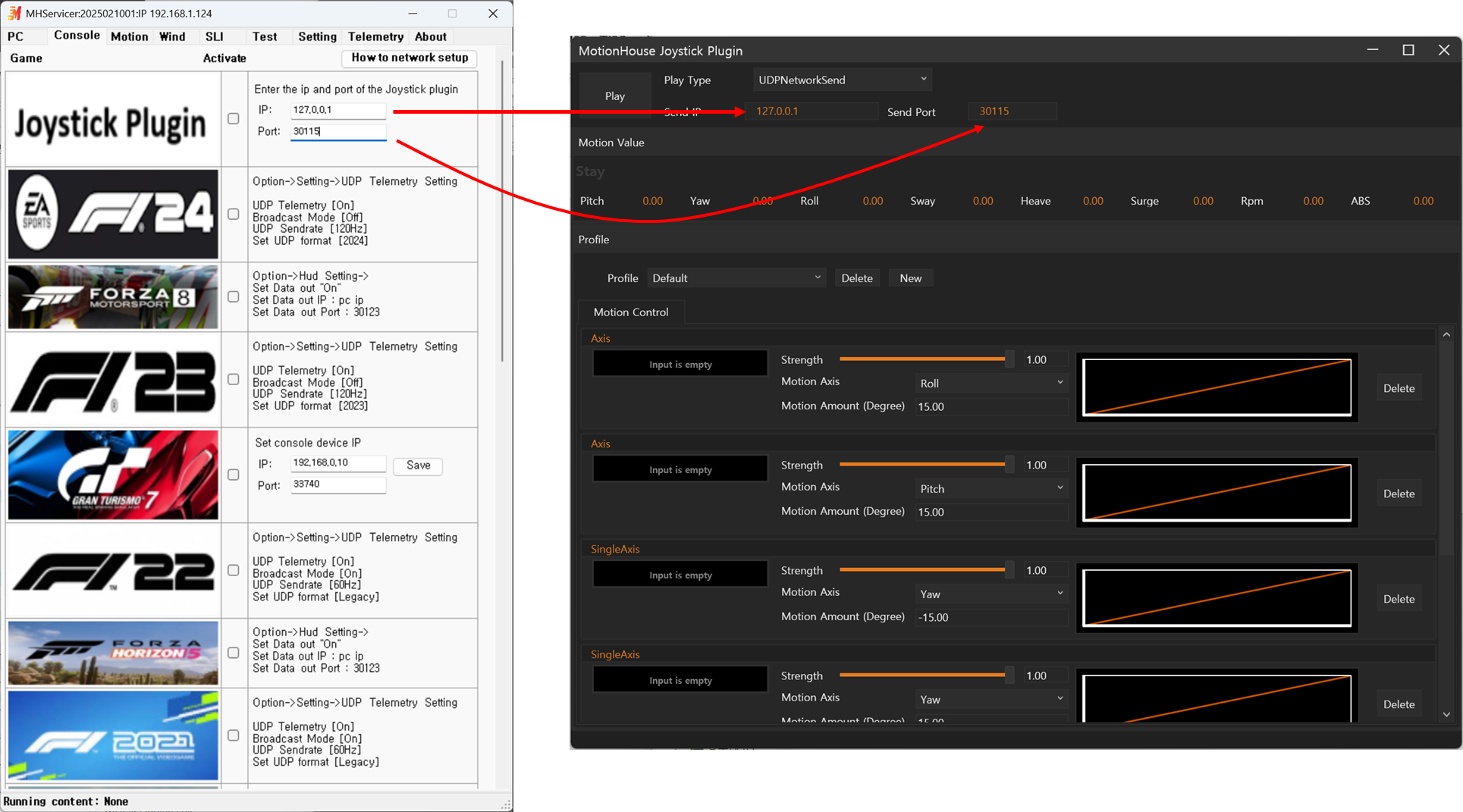Image resolution: width=1463 pixels, height=812 pixels.
Task: Open the Setting tab
Action: pos(317,36)
